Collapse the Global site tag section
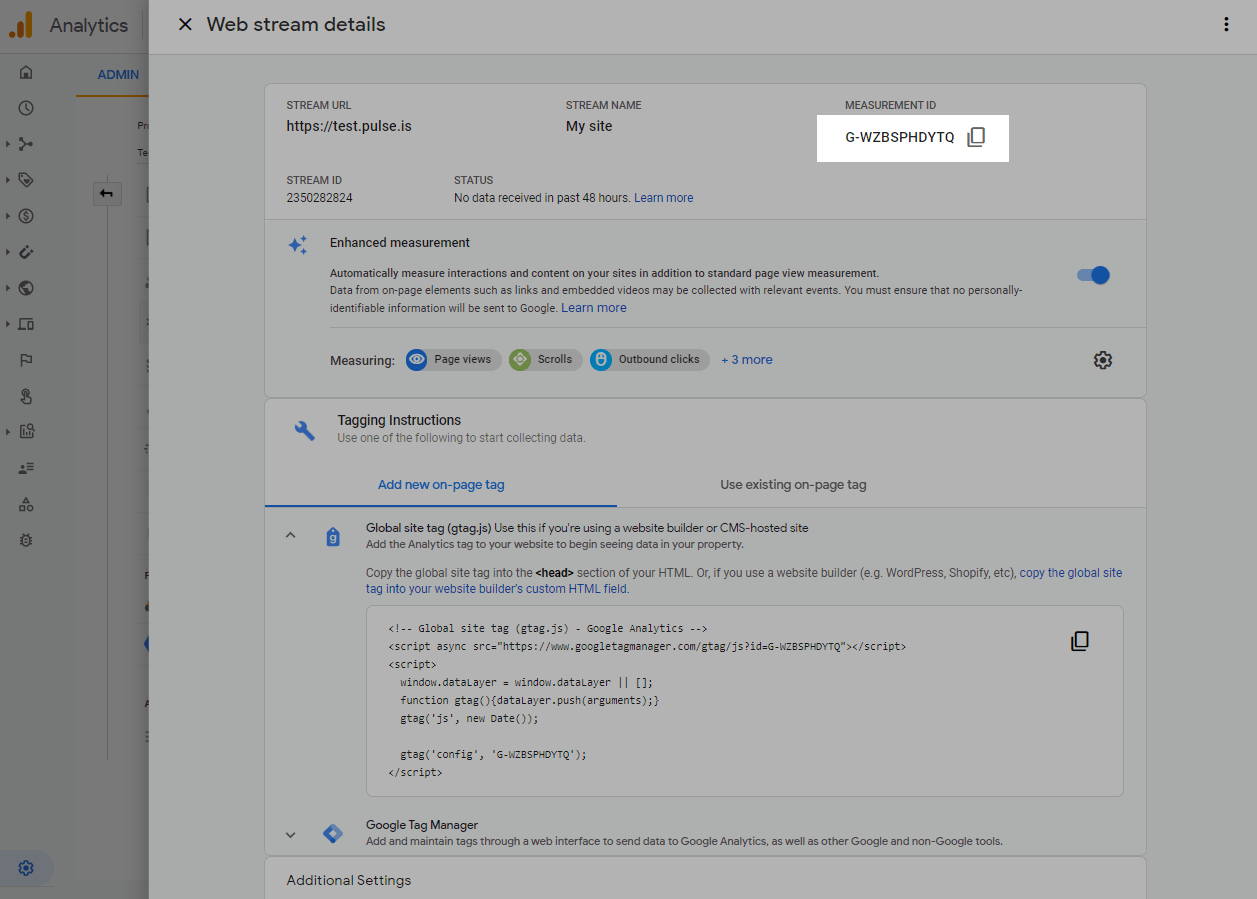Image resolution: width=1257 pixels, height=899 pixels. (290, 535)
